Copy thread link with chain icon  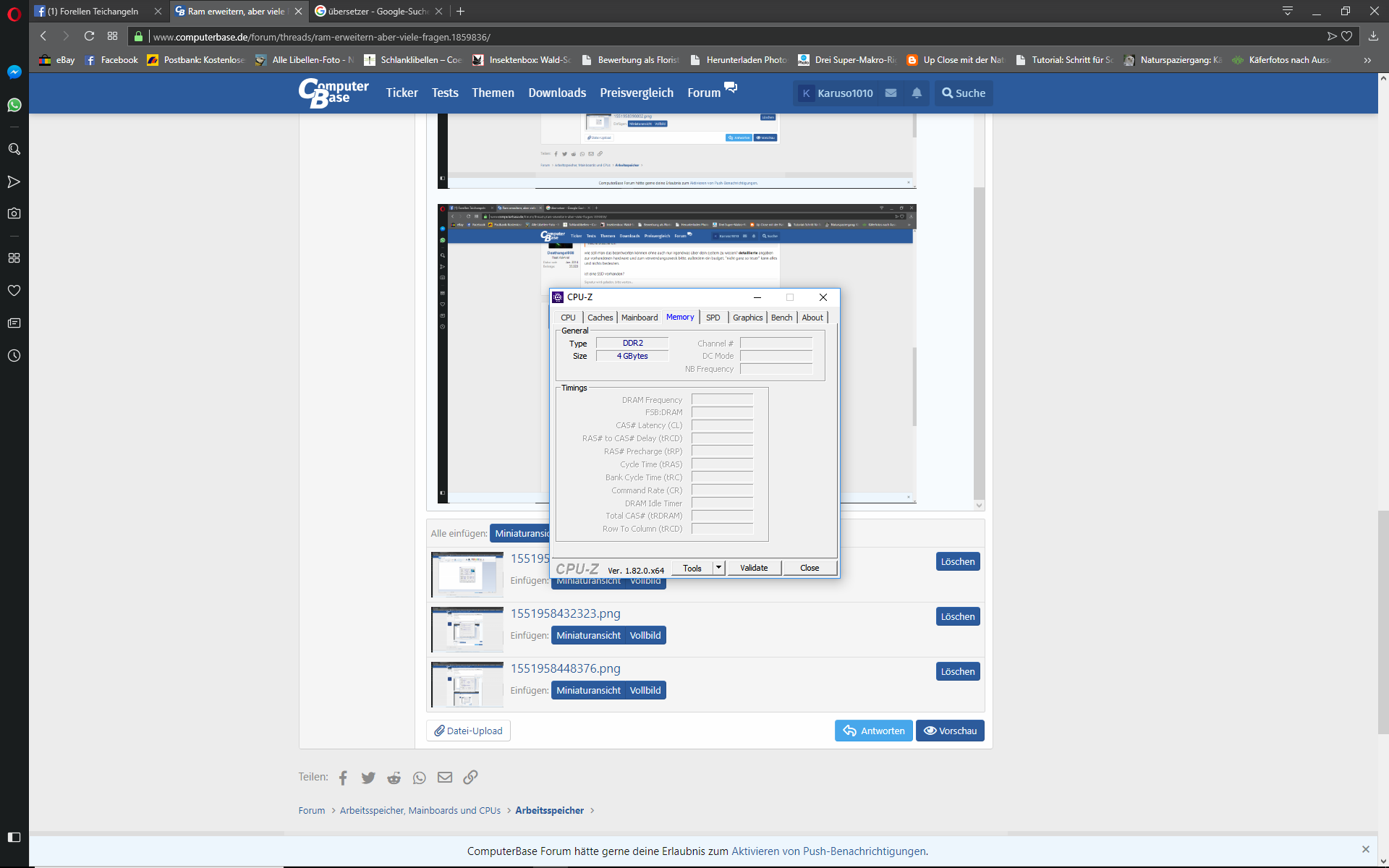[470, 778]
